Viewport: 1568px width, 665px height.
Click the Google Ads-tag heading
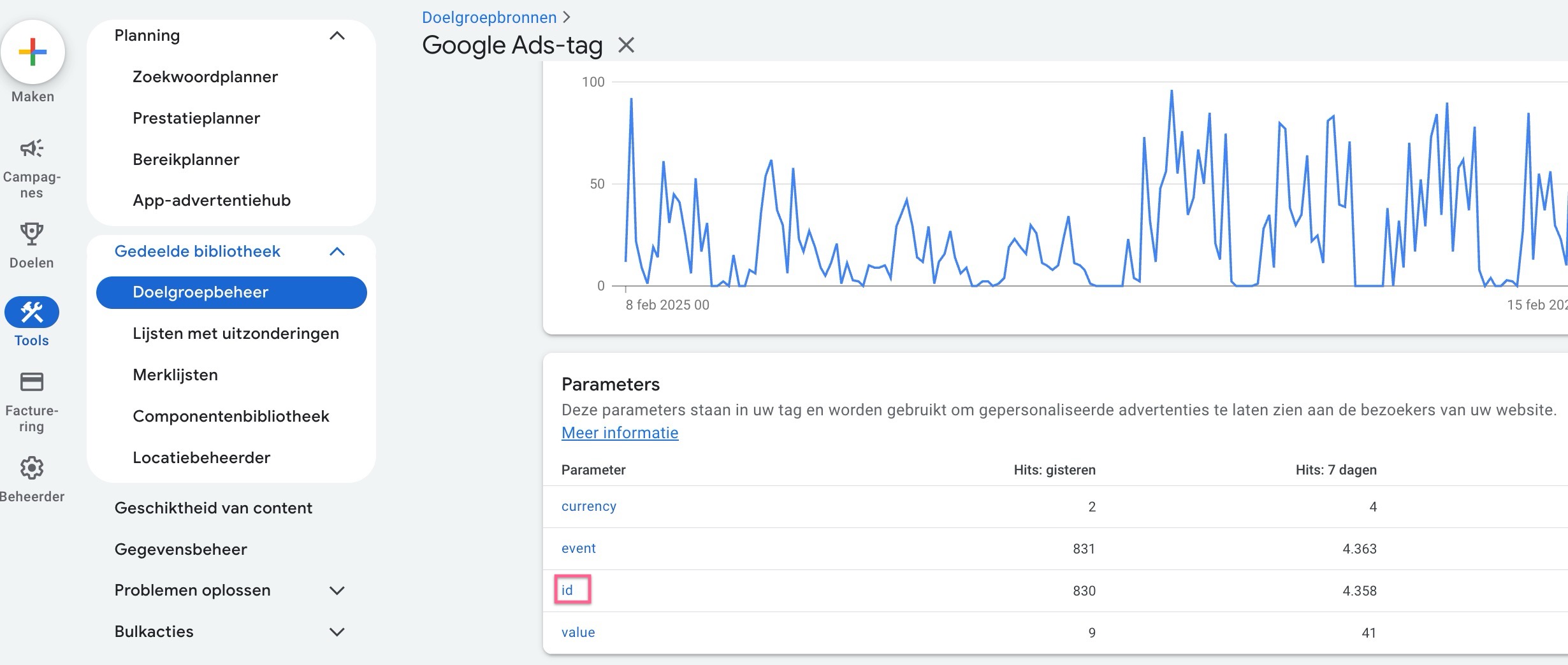point(512,45)
